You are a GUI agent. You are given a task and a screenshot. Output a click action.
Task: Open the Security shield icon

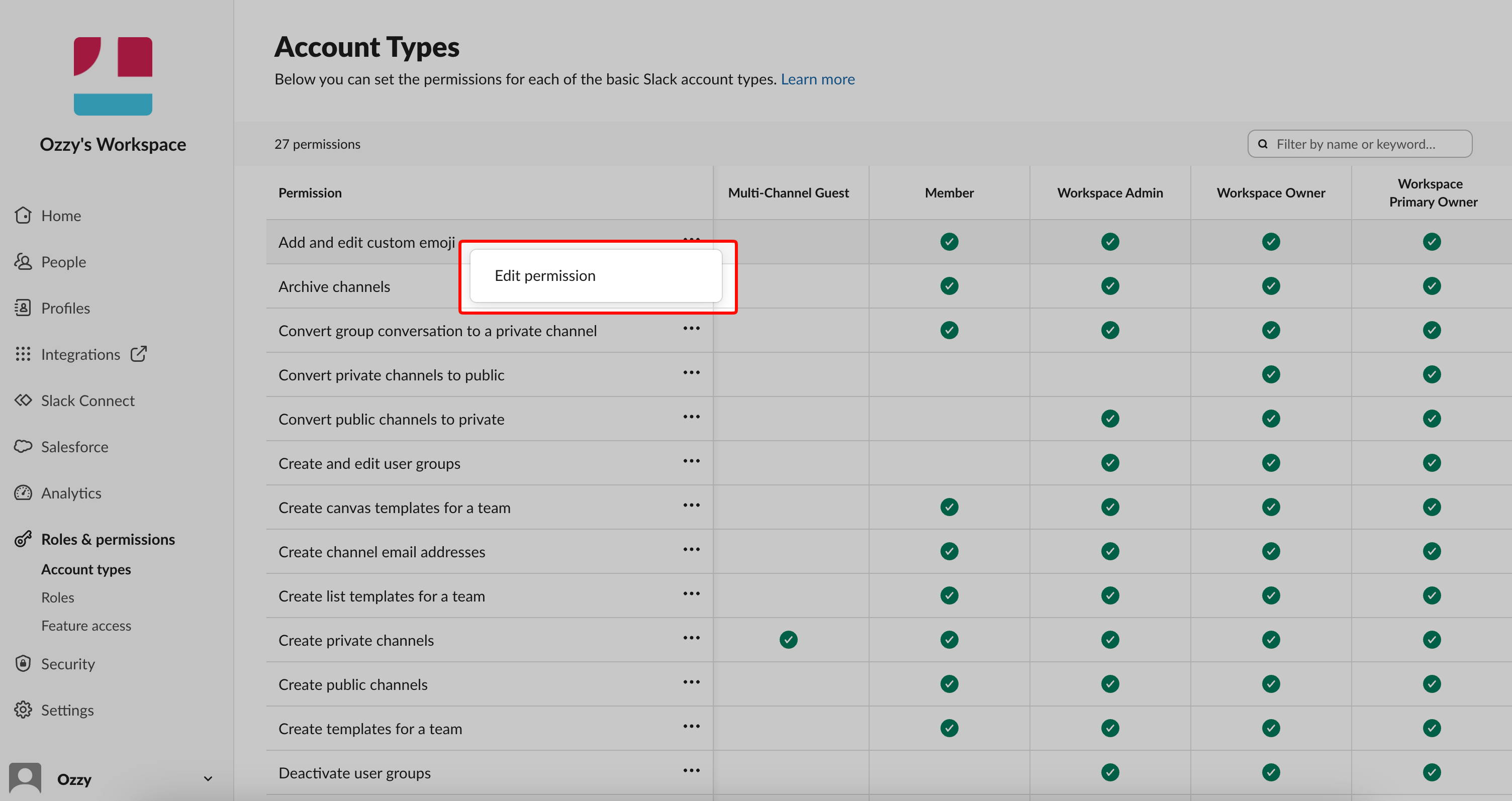[x=23, y=663]
